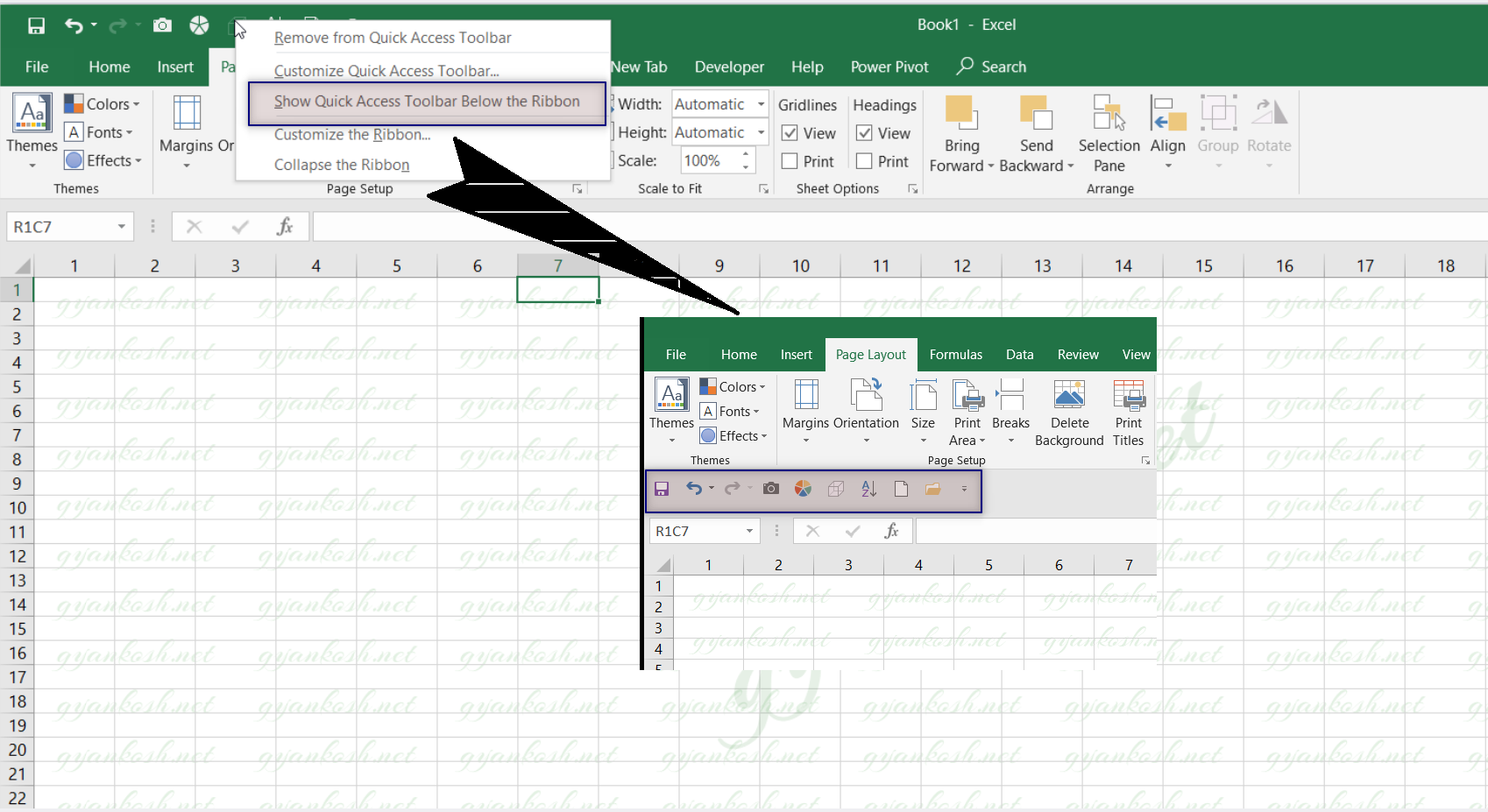The width and height of the screenshot is (1488, 812).
Task: Open the Width Automatic dropdown
Action: [761, 104]
